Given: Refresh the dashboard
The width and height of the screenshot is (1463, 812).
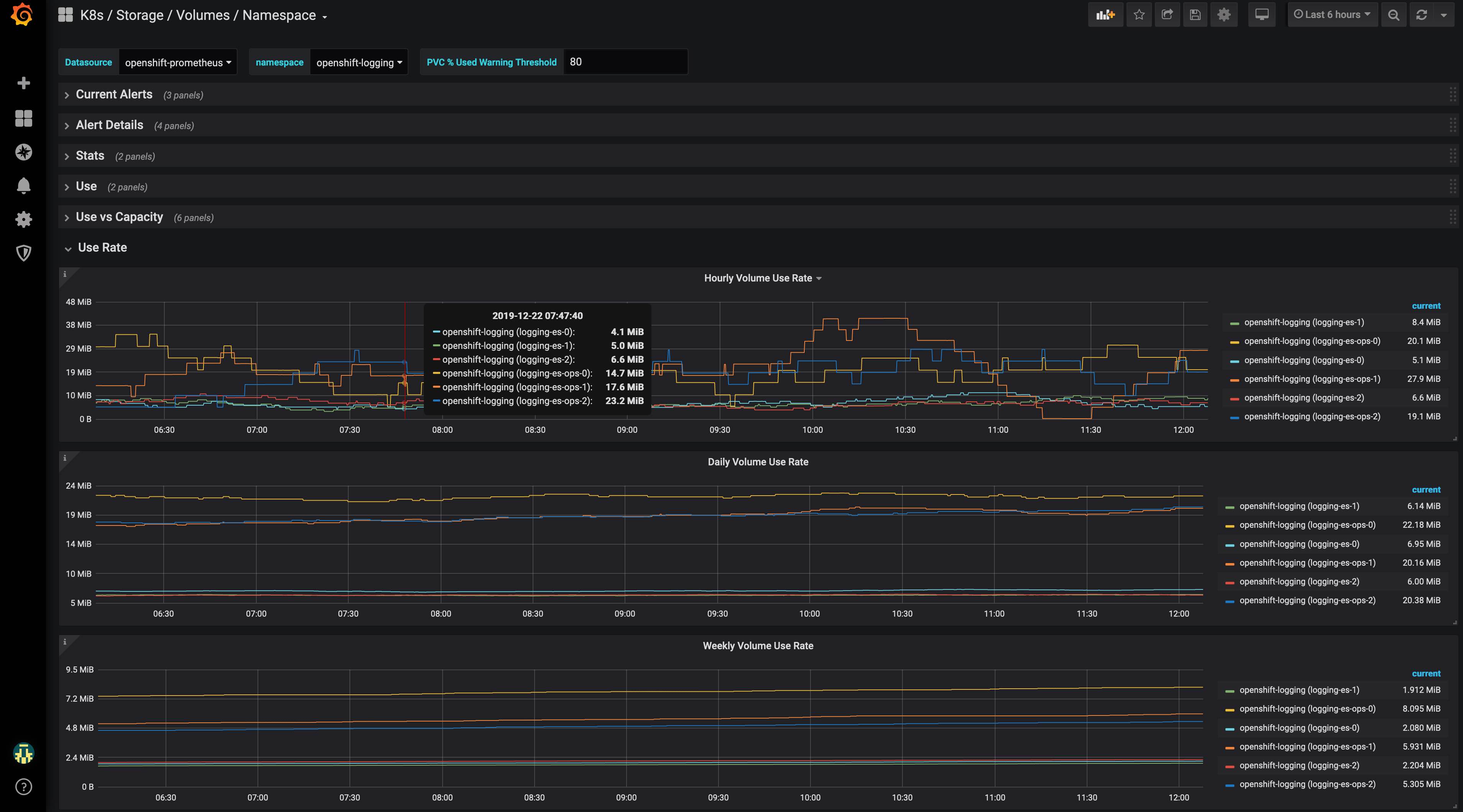Looking at the screenshot, I should tap(1422, 15).
